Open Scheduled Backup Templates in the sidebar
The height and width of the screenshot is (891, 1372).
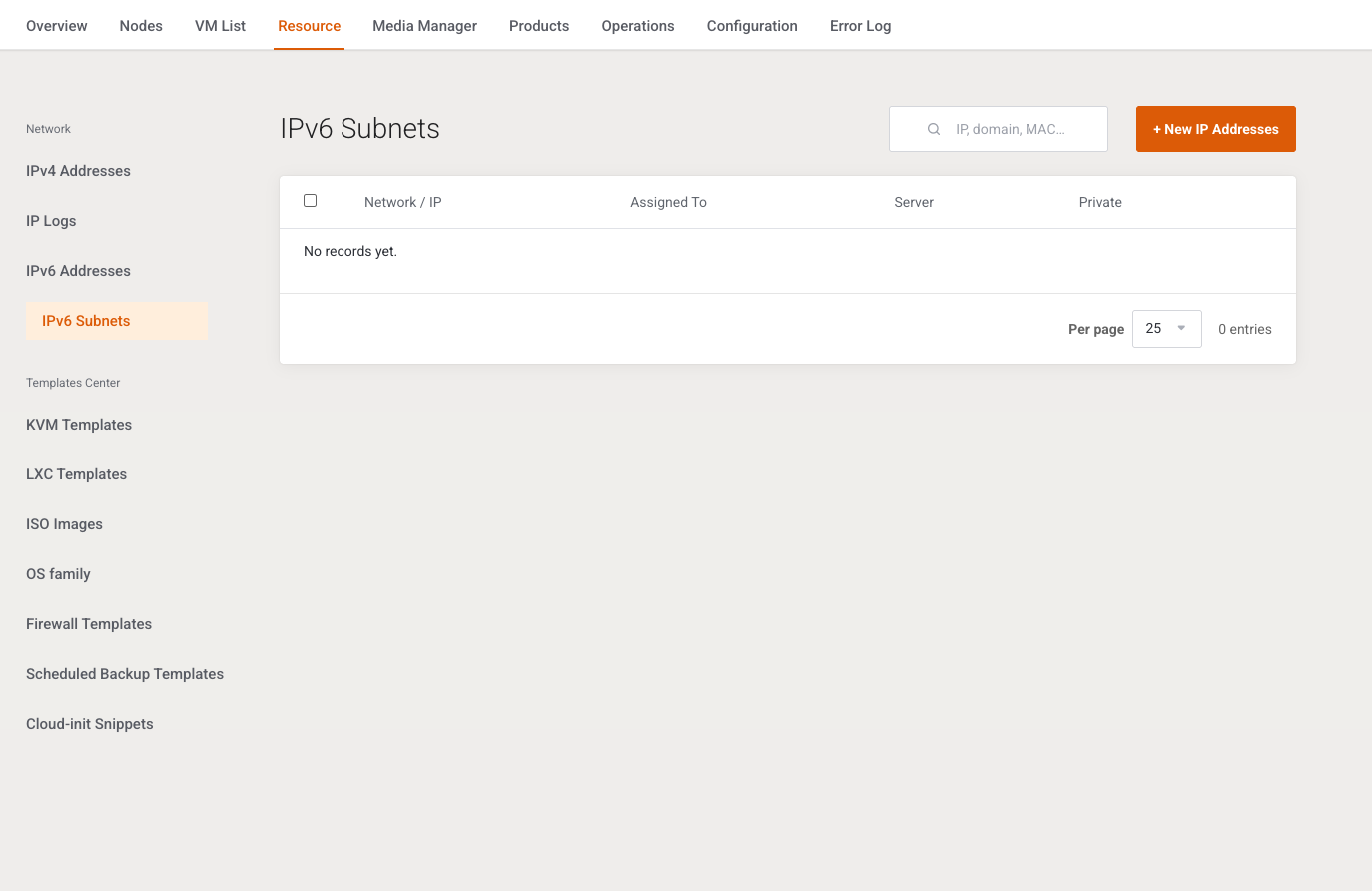coord(125,674)
